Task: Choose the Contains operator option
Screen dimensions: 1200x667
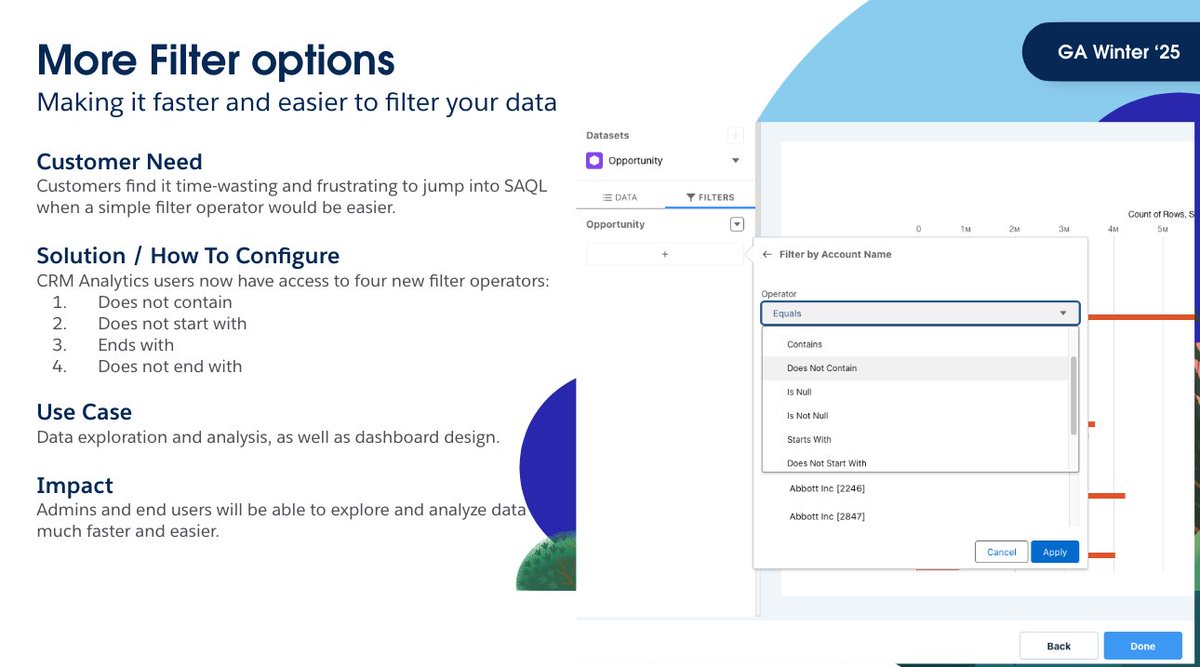Action: coord(915,344)
